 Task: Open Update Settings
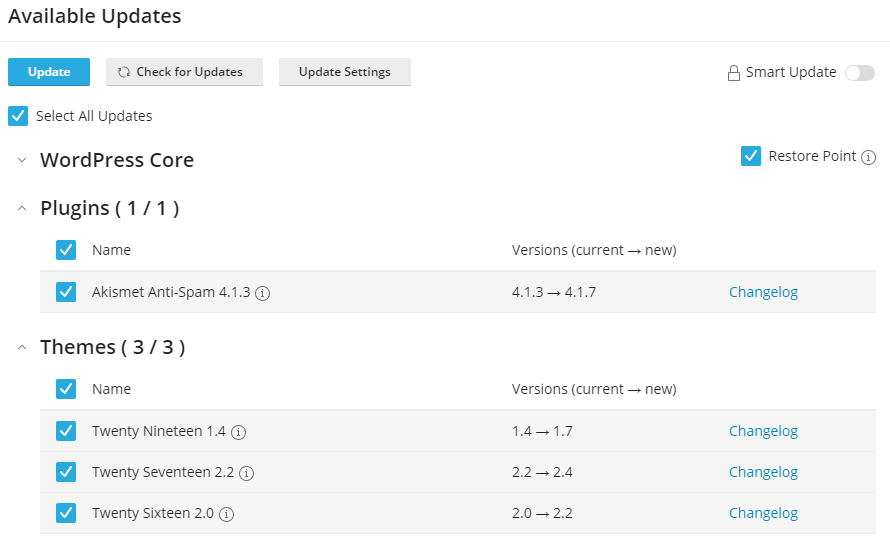pyautogui.click(x=344, y=72)
